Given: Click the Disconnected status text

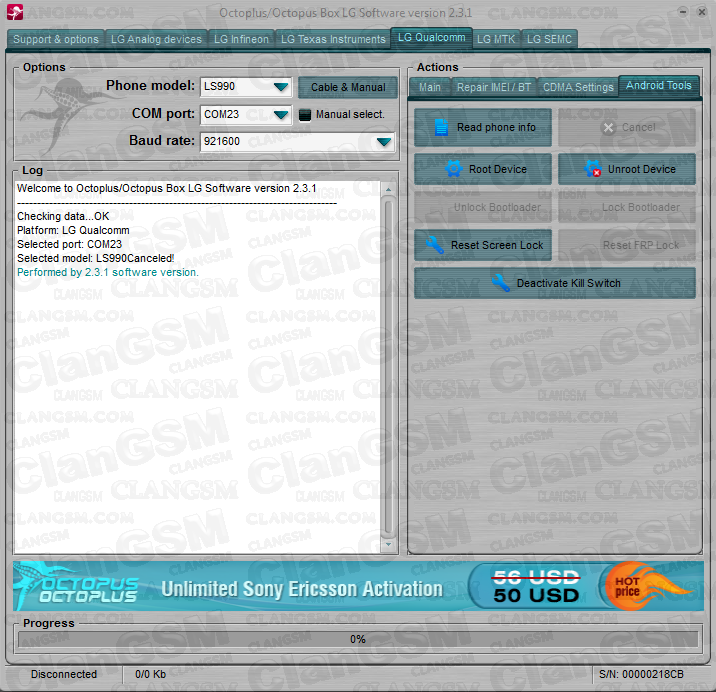Looking at the screenshot, I should 64,674.
